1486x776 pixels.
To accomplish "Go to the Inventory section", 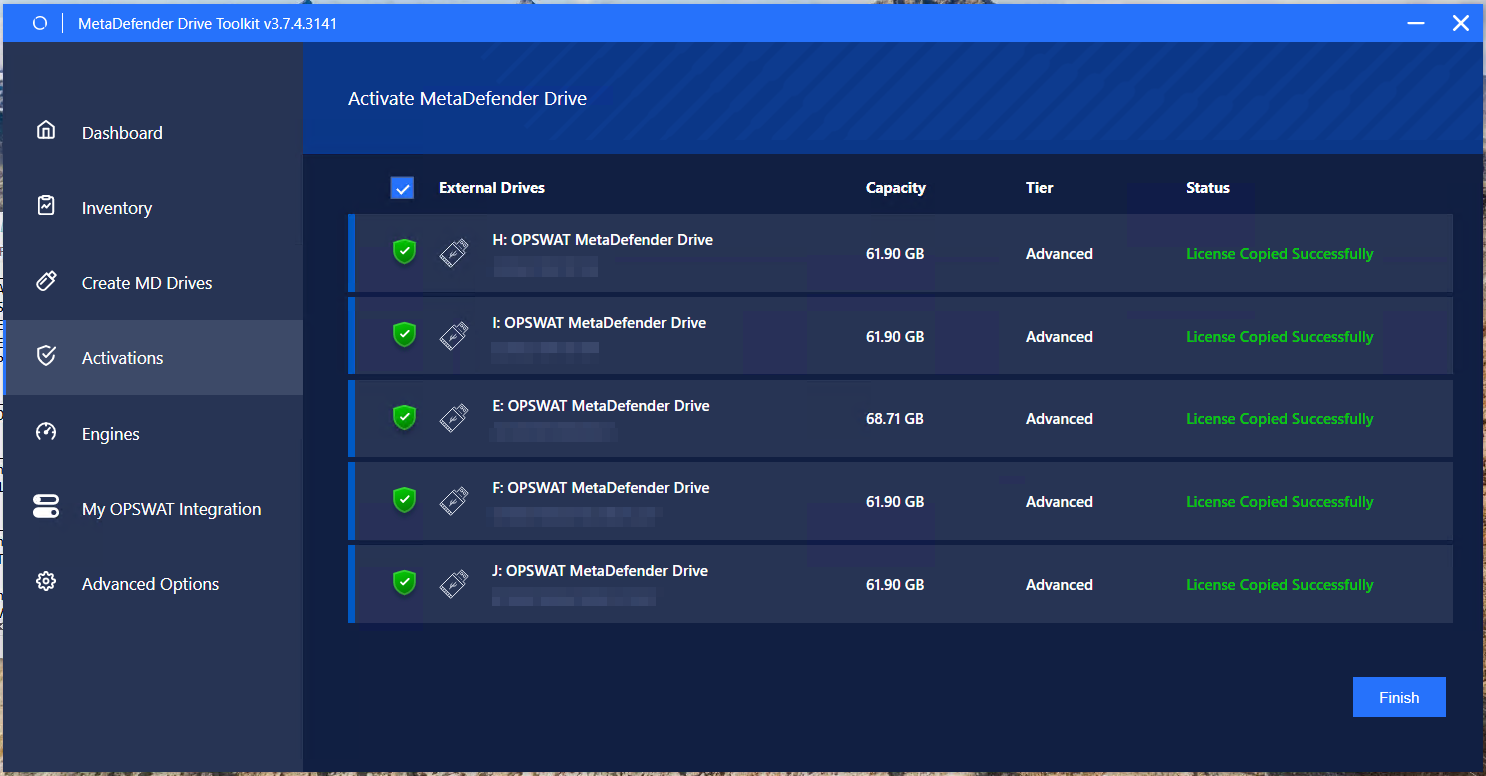I will coord(153,207).
